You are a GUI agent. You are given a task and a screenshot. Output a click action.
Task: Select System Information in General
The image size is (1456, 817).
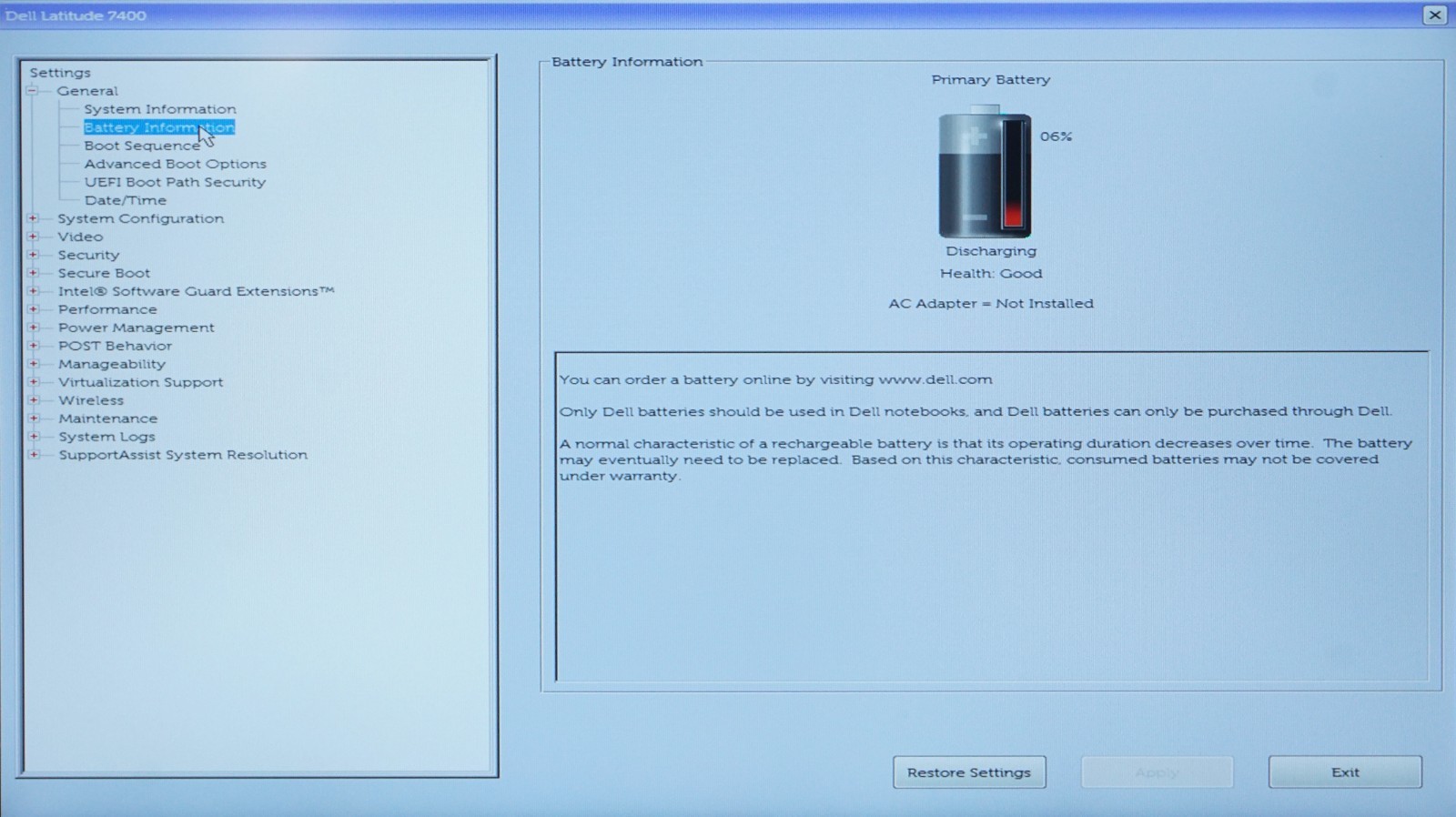[160, 109]
